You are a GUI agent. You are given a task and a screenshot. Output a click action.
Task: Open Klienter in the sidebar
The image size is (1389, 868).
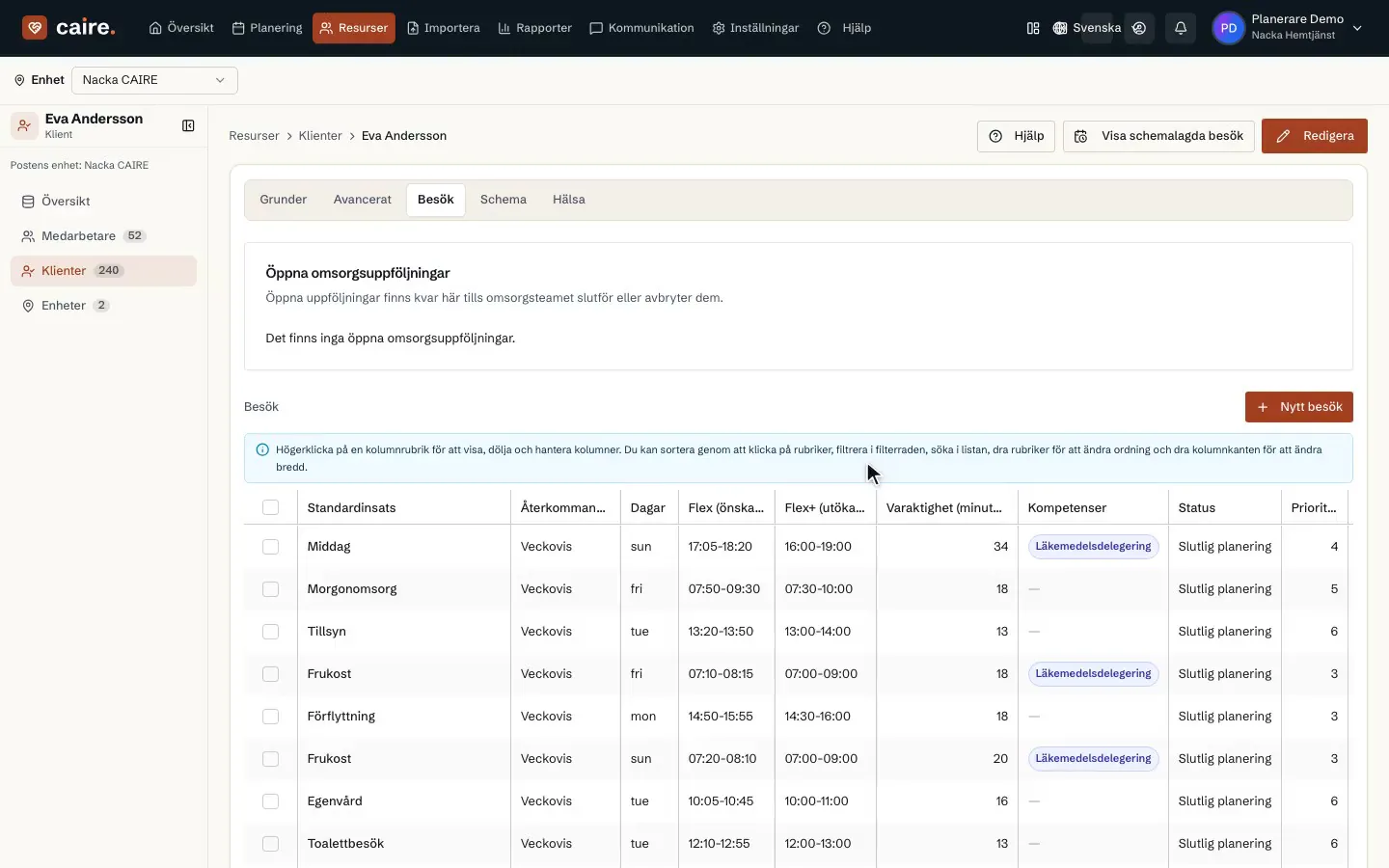pos(103,271)
